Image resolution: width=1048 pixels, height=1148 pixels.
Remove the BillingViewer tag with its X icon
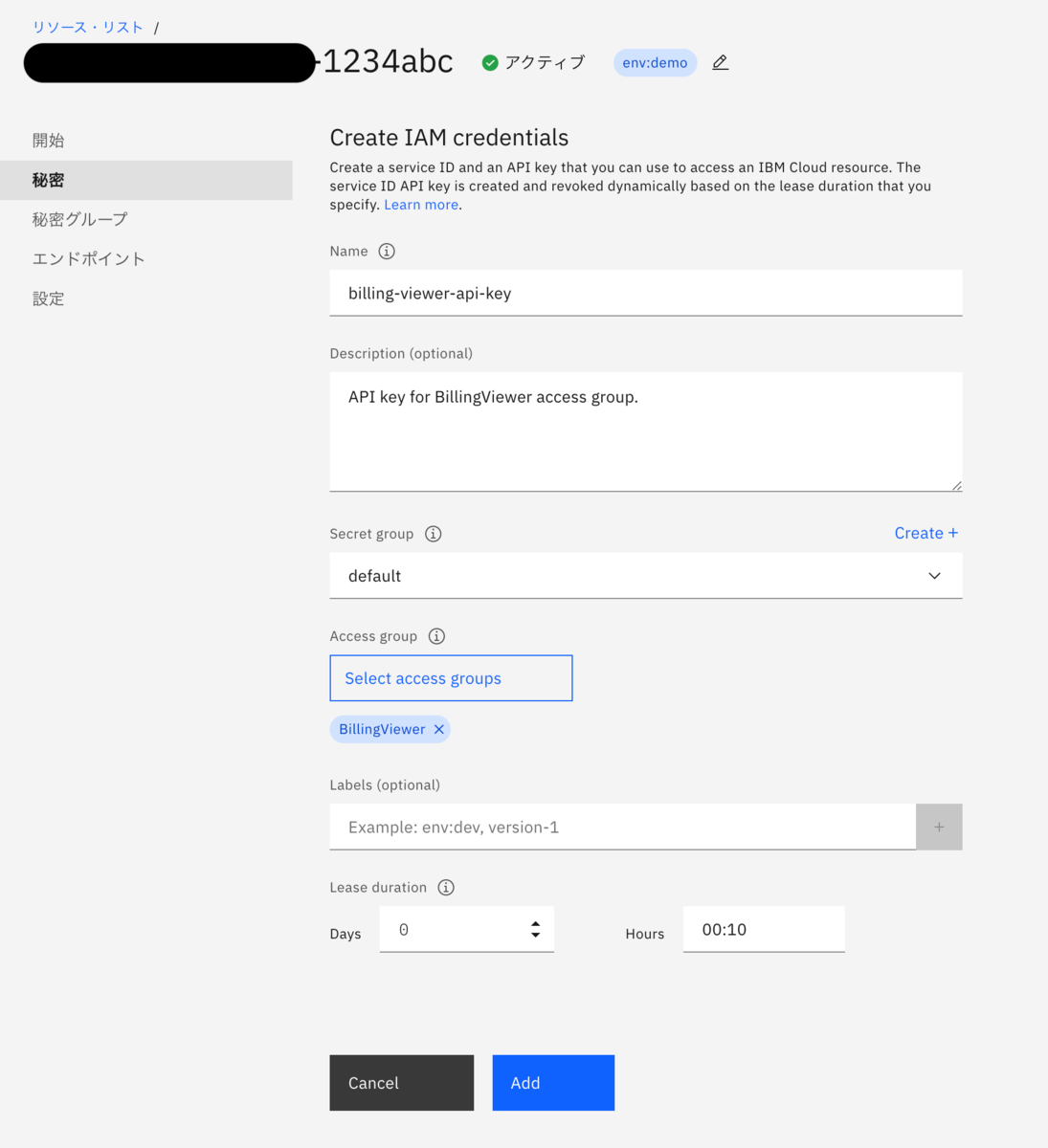click(438, 729)
